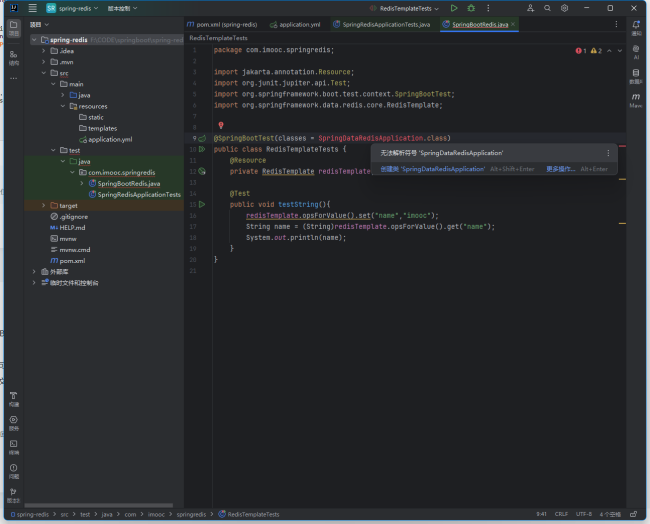Screen dimensions: 650x524
Task: Run the RedisTemplateTests configuration
Action: pos(454,8)
